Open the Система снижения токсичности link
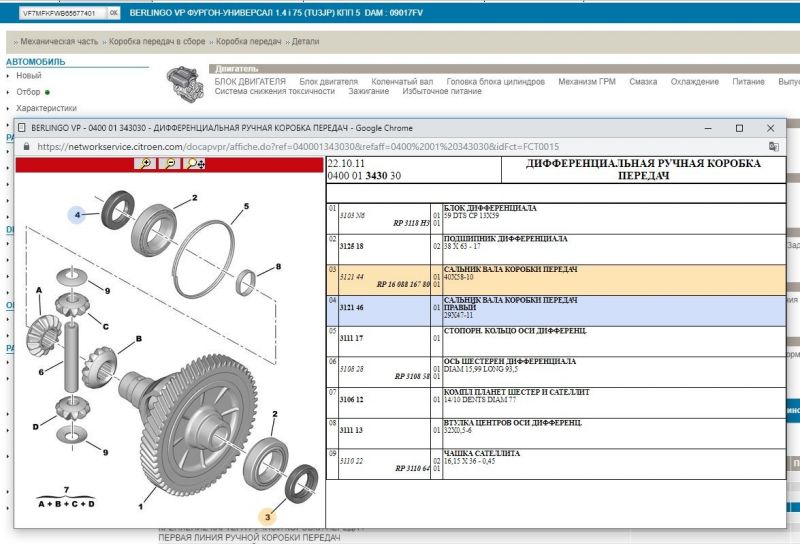800x544 pixels. (x=270, y=92)
